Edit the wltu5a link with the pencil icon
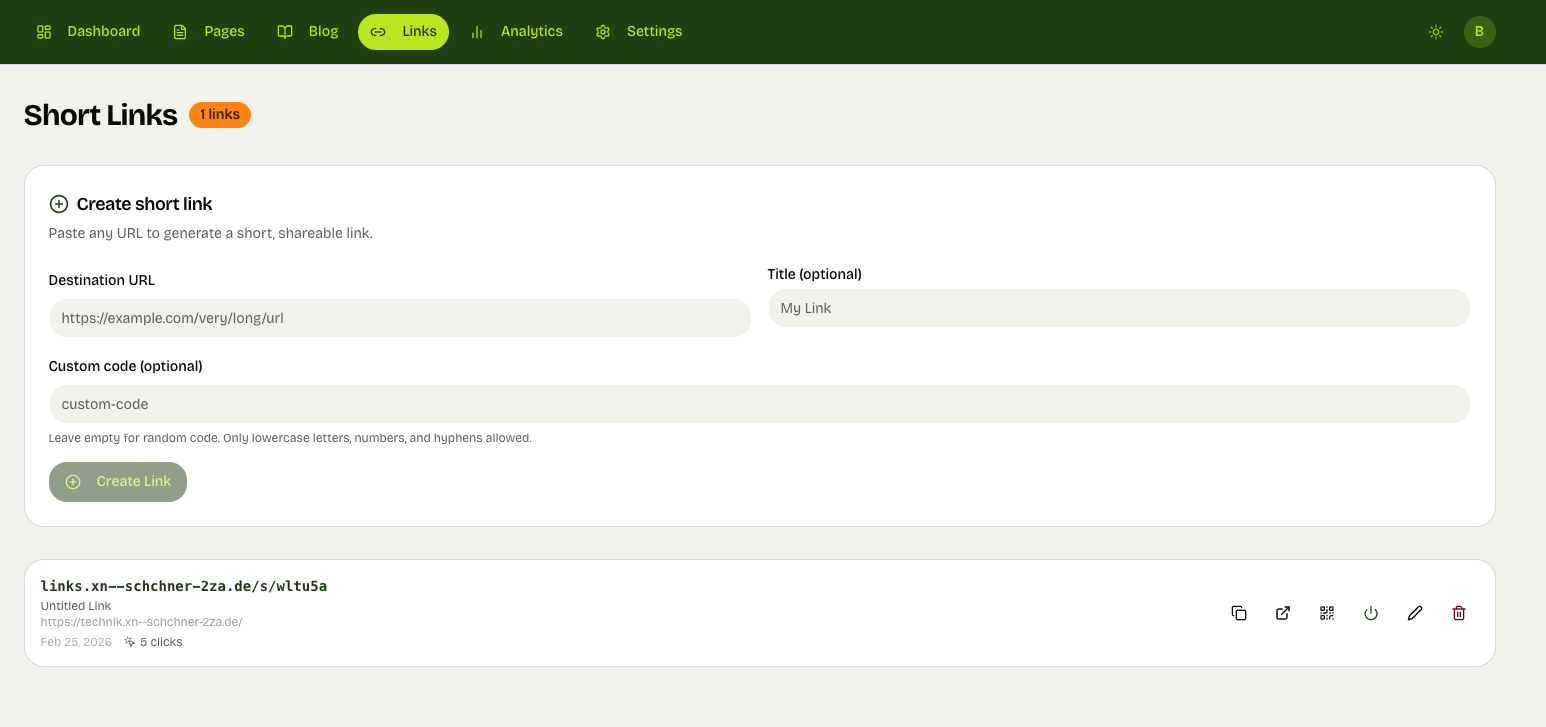 point(1415,613)
